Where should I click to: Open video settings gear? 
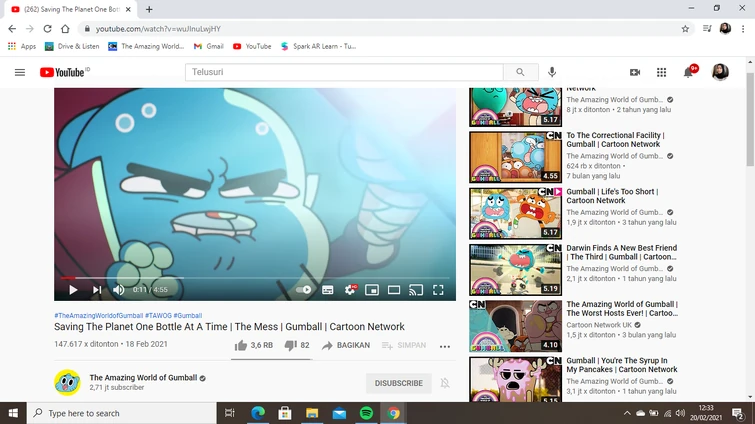[x=350, y=290]
